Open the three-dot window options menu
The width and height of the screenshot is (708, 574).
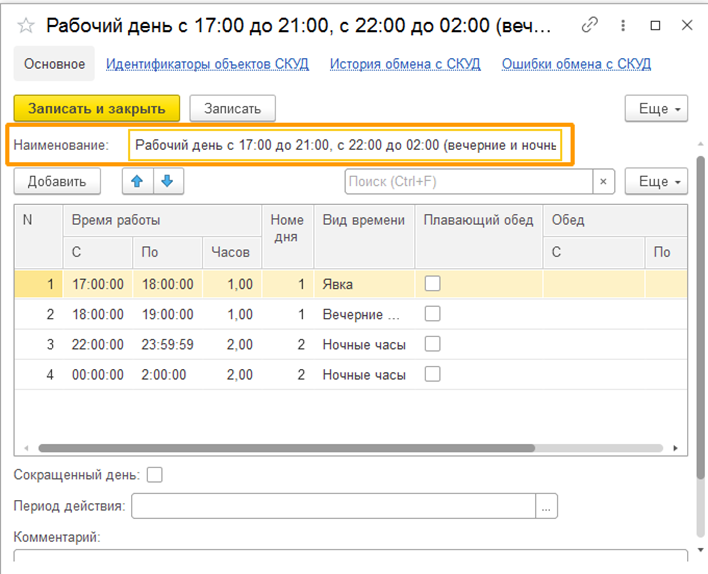click(x=623, y=25)
